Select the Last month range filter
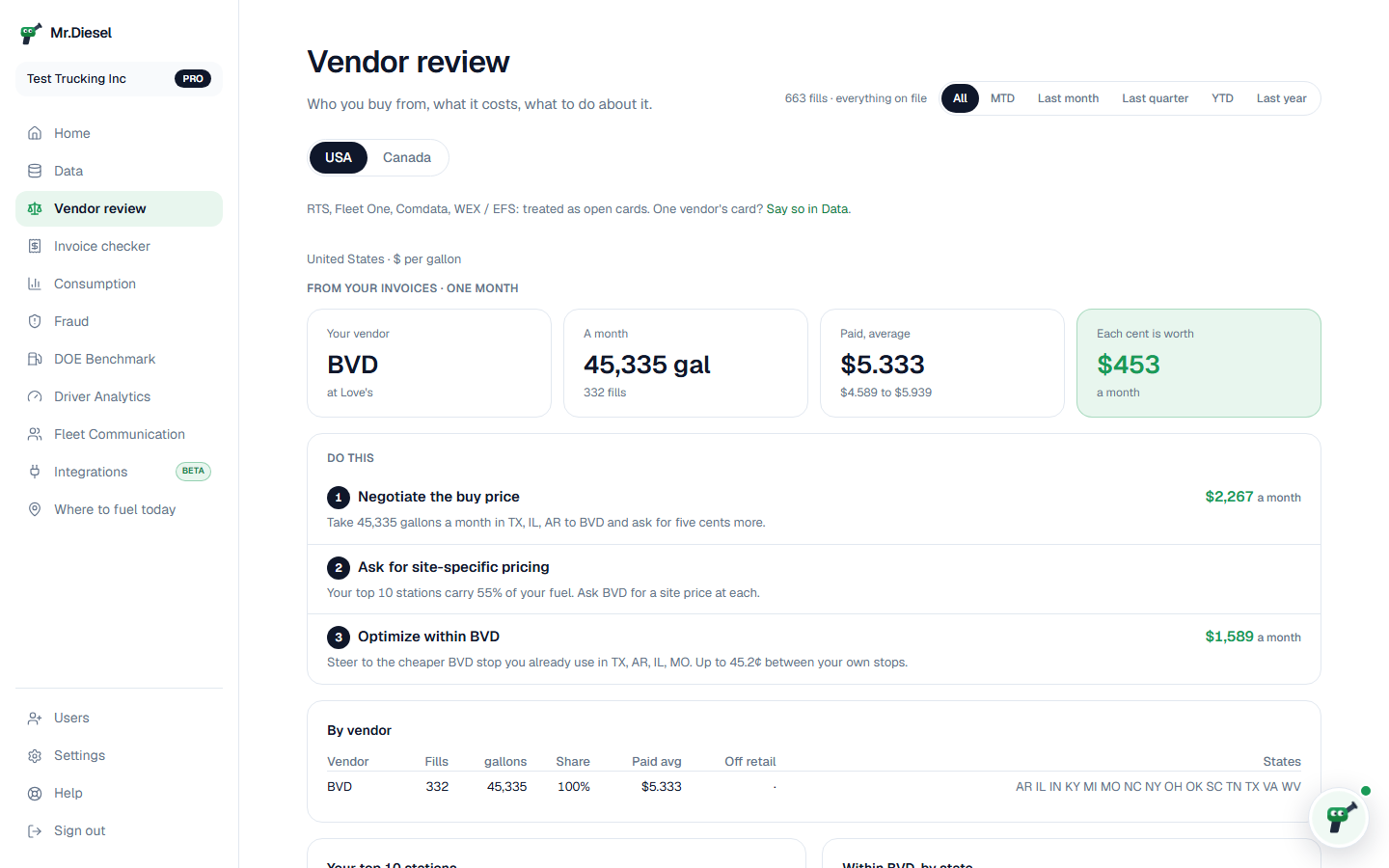1389x868 pixels. point(1068,98)
